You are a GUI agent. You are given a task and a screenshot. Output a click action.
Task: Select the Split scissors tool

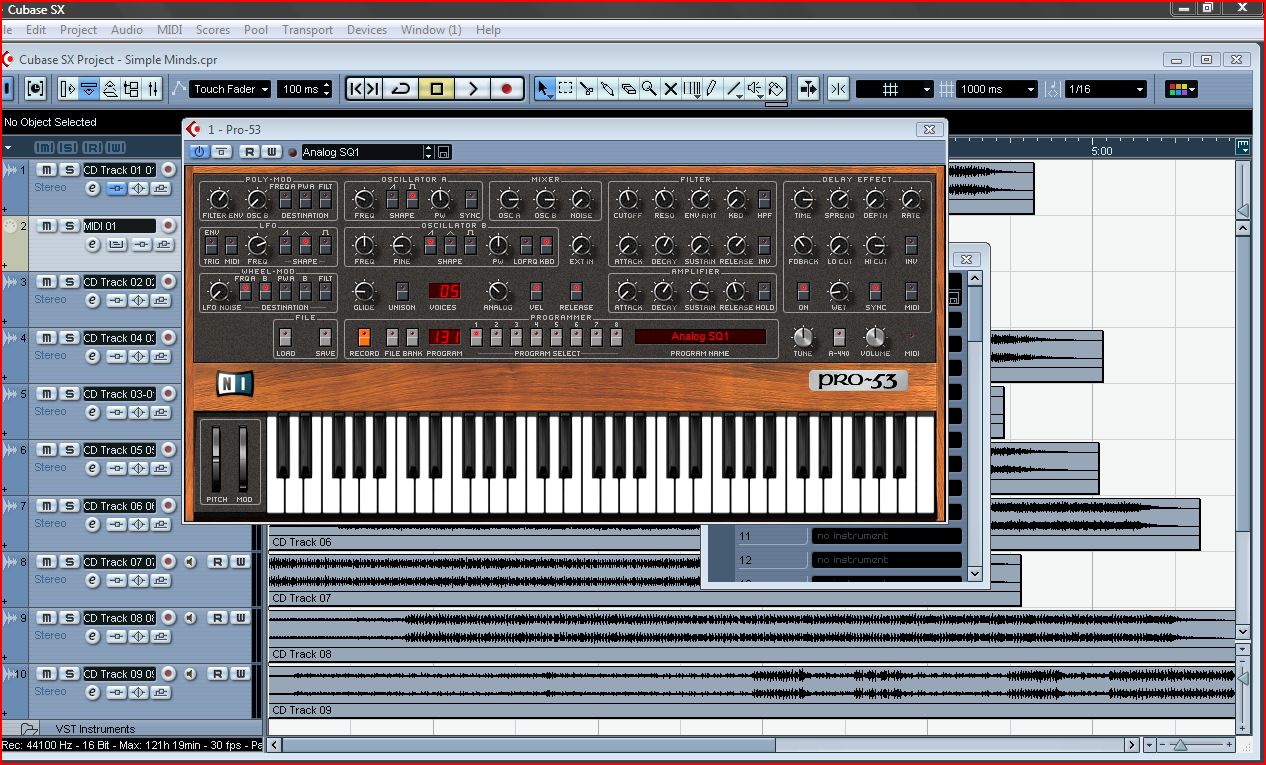pyautogui.click(x=586, y=89)
